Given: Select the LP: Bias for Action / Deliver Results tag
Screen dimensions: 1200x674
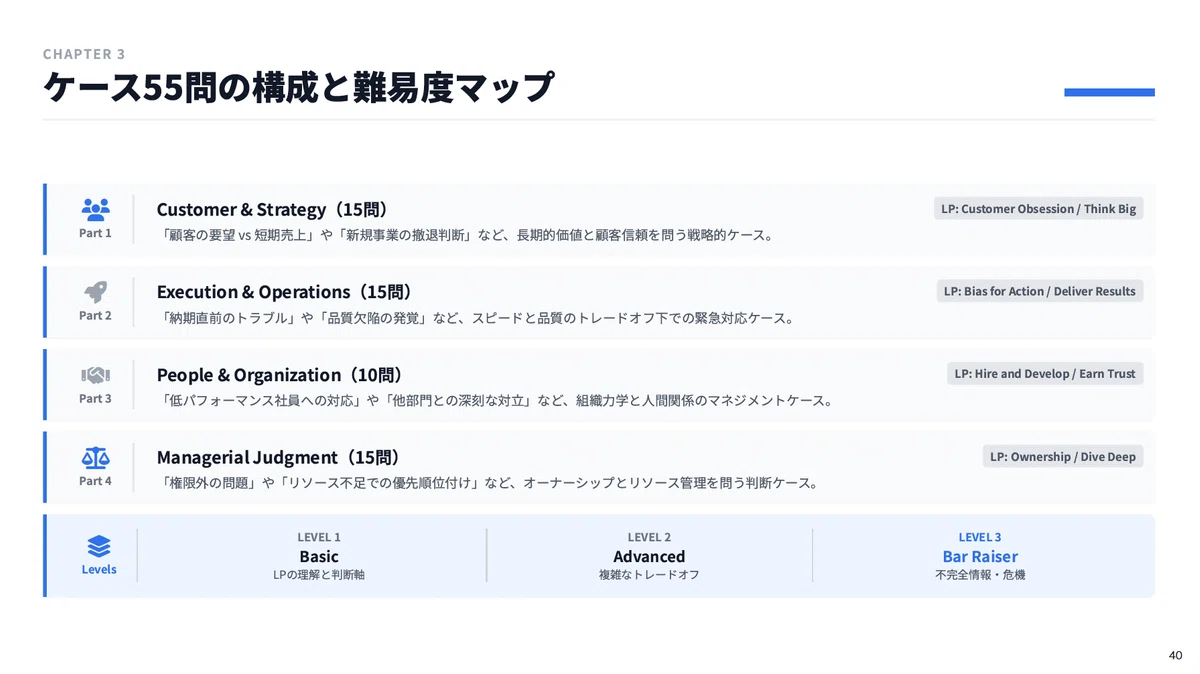Looking at the screenshot, I should [1040, 291].
